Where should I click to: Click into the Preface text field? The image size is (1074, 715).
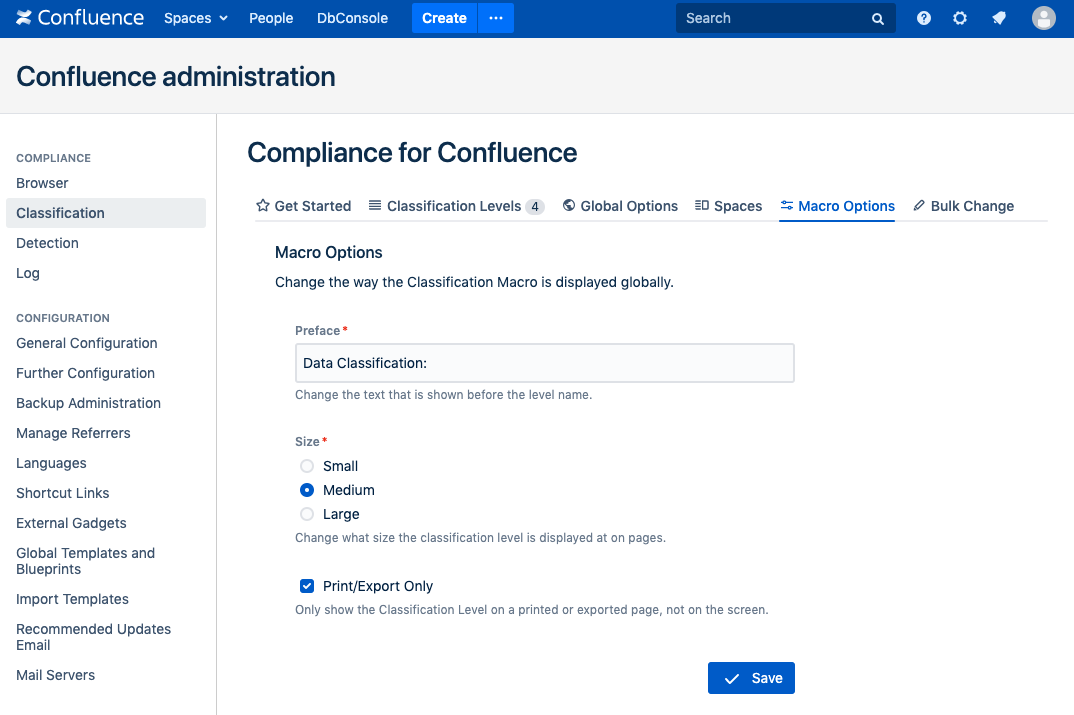point(544,363)
